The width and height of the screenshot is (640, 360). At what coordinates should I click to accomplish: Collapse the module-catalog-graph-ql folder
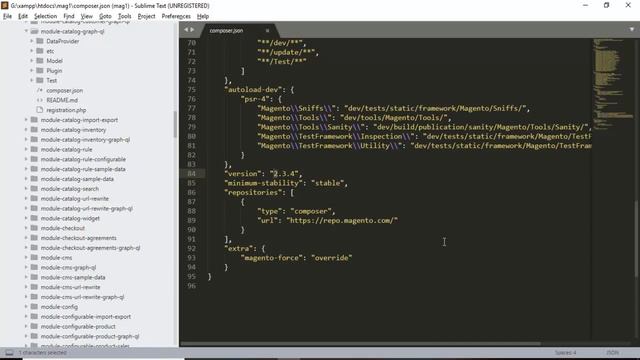[26, 31]
